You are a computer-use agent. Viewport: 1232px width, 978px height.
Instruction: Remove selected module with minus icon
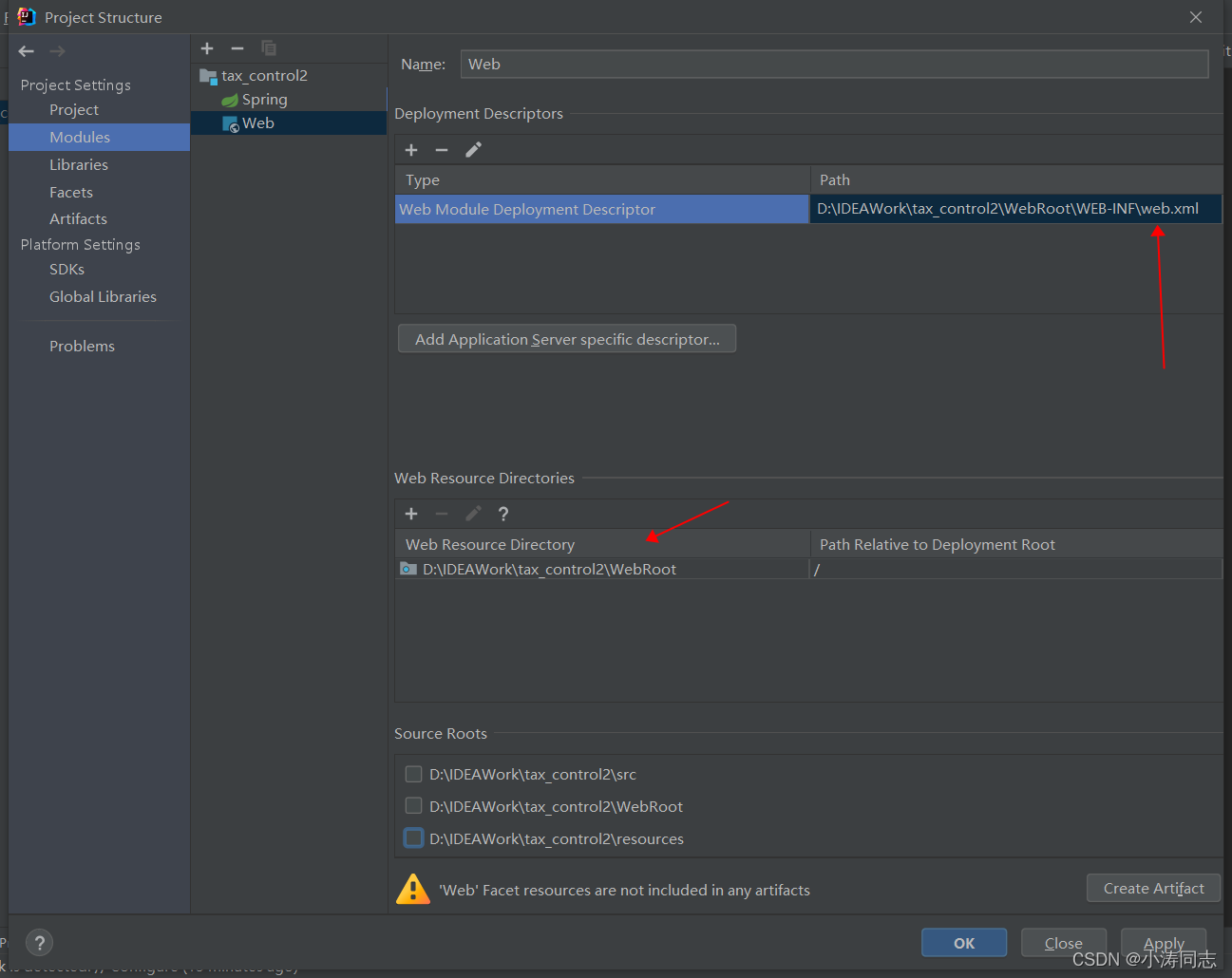point(237,48)
